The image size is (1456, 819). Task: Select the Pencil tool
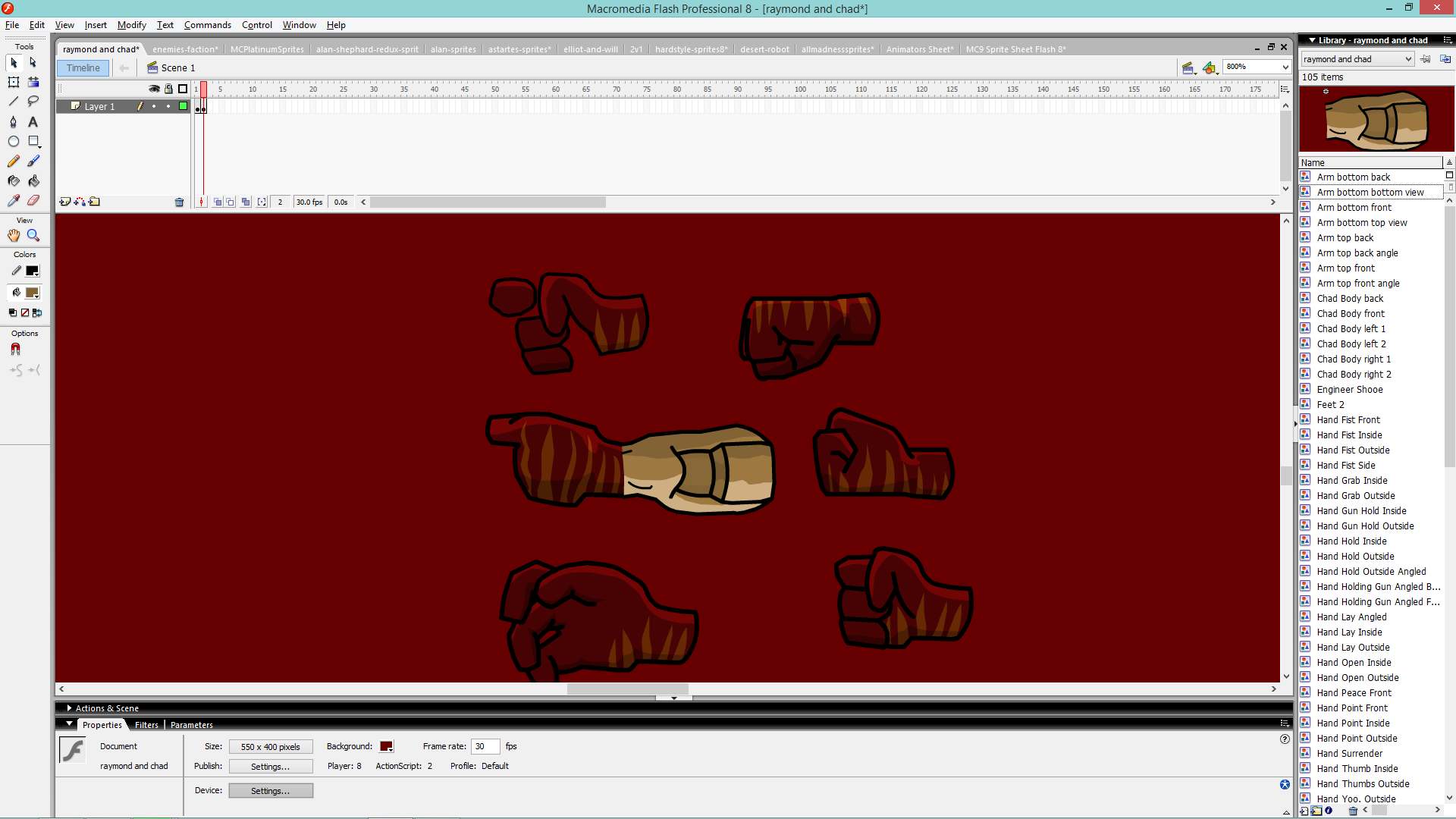coord(14,161)
